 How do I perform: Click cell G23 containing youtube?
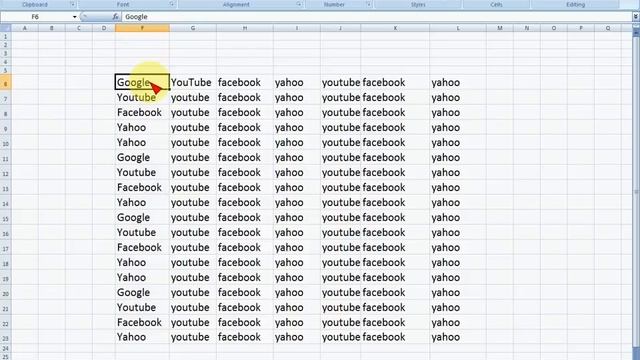click(x=193, y=337)
